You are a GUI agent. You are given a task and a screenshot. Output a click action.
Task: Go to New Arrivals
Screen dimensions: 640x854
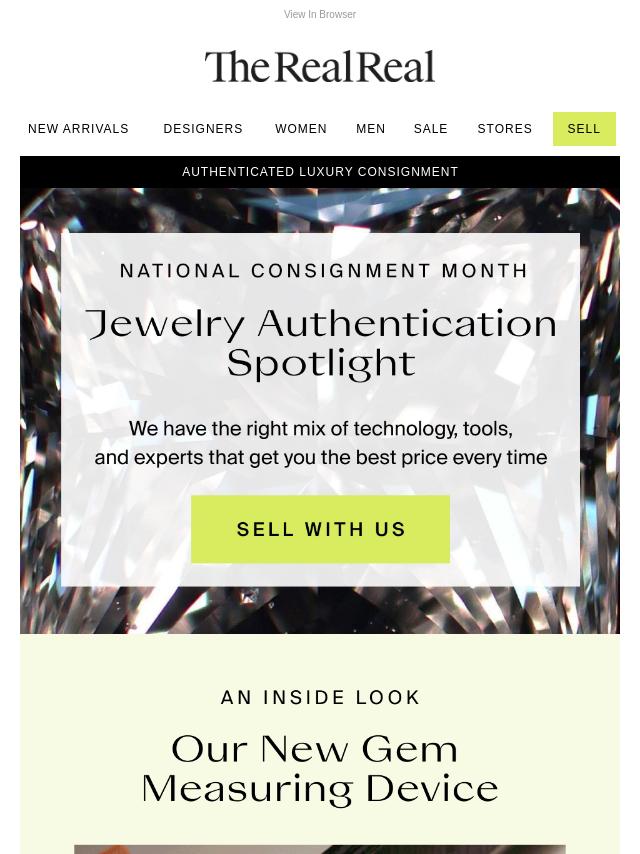pos(78,129)
